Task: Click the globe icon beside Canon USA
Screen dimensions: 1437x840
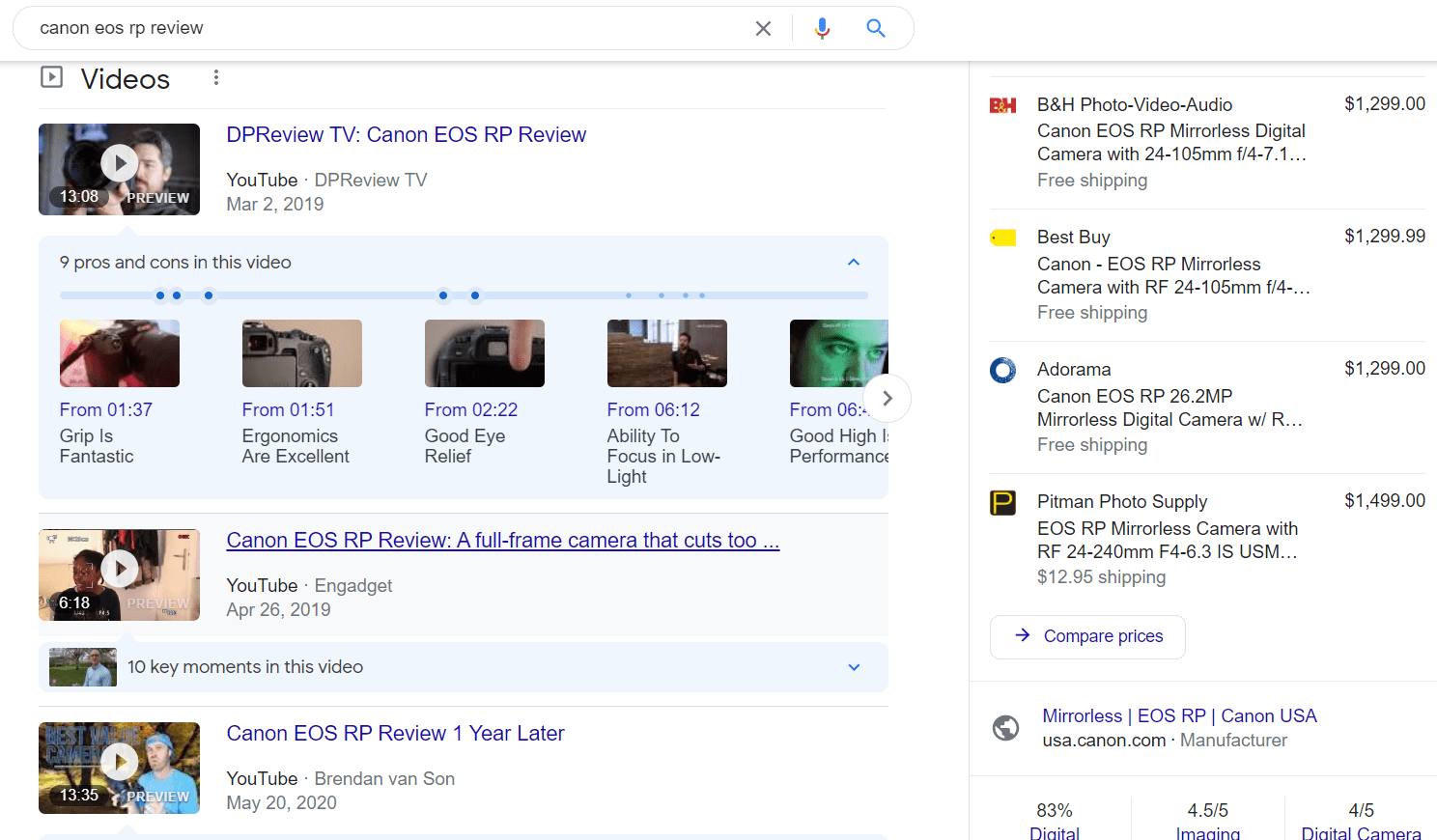Action: click(x=1005, y=727)
